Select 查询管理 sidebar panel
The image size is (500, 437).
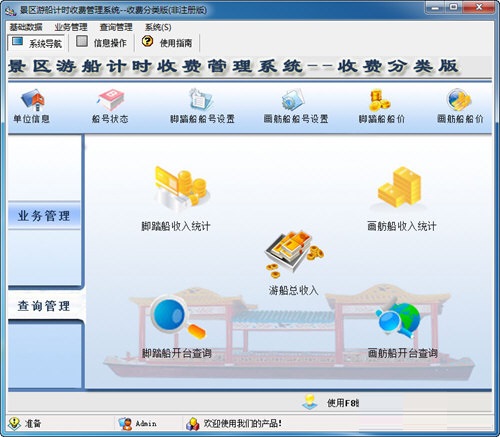[x=44, y=306]
